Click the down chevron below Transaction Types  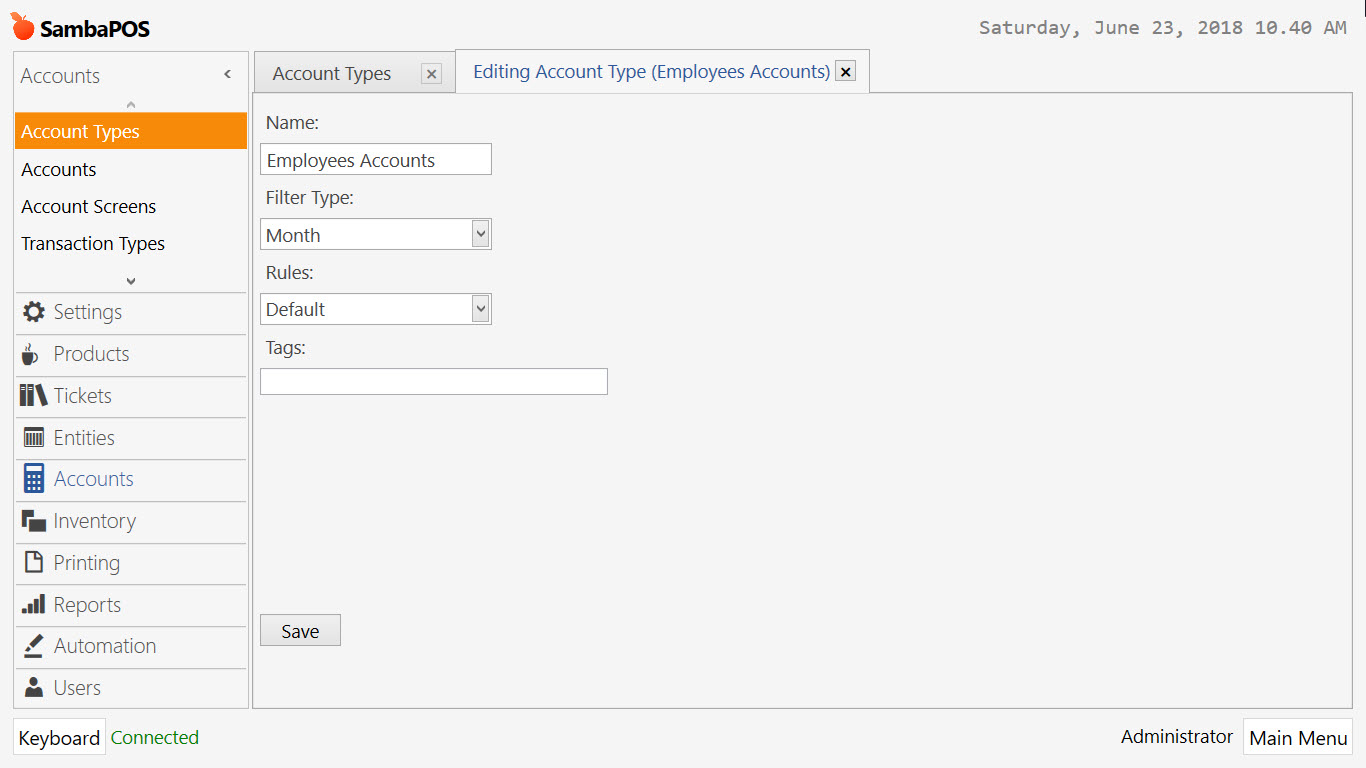(x=130, y=280)
